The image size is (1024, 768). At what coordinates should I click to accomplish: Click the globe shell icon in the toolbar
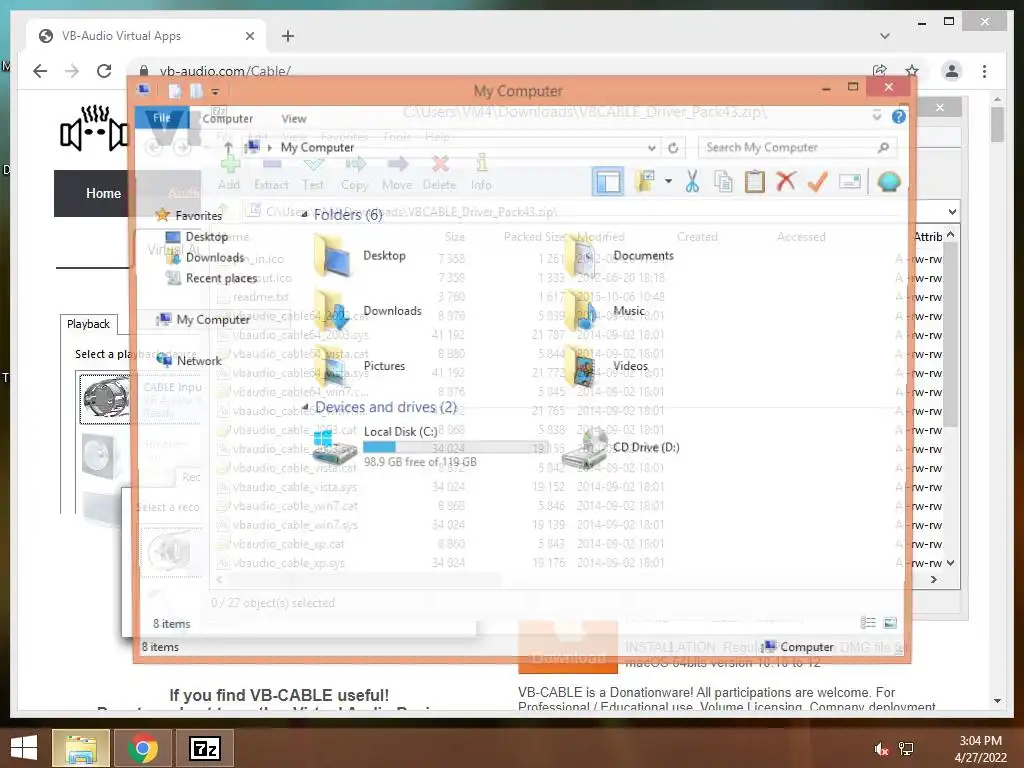point(889,182)
